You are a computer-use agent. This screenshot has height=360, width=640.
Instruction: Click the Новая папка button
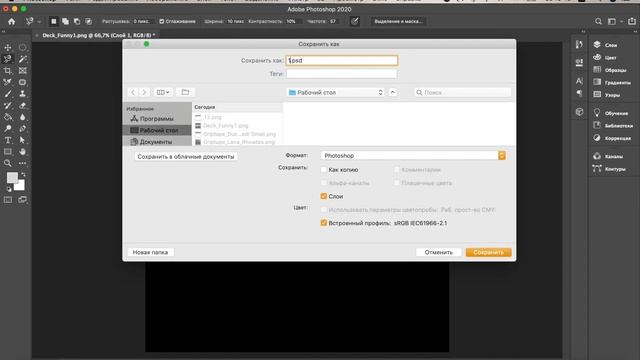click(150, 252)
